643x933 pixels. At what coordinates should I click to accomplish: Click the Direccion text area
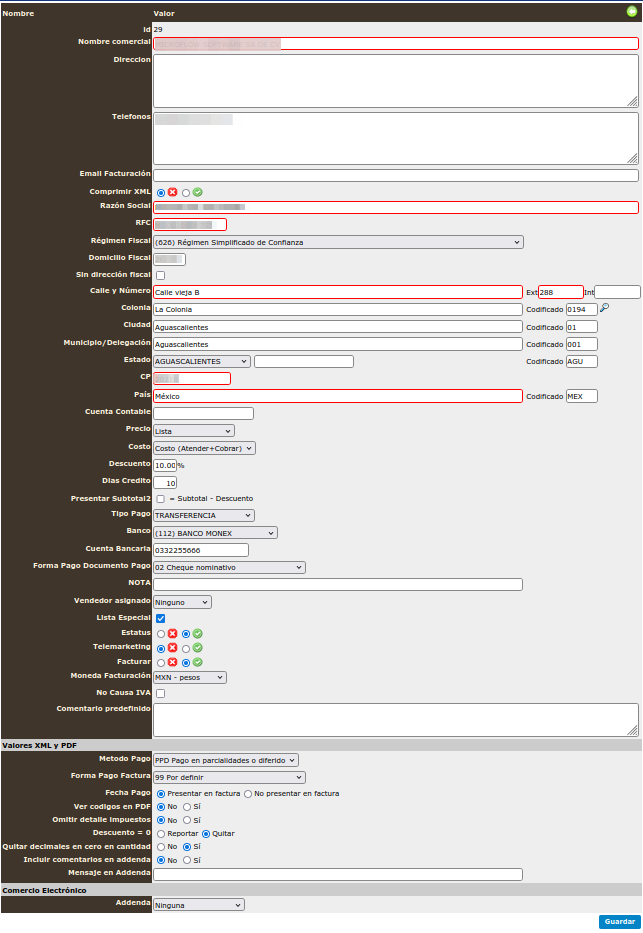[396, 81]
